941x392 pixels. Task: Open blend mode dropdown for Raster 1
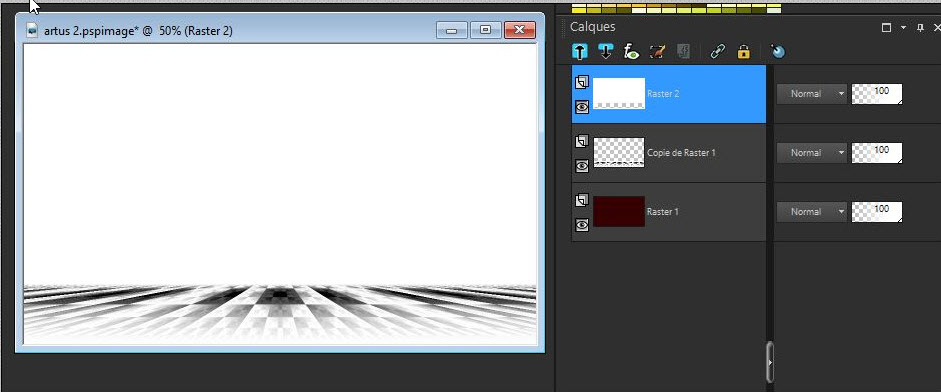tap(811, 211)
